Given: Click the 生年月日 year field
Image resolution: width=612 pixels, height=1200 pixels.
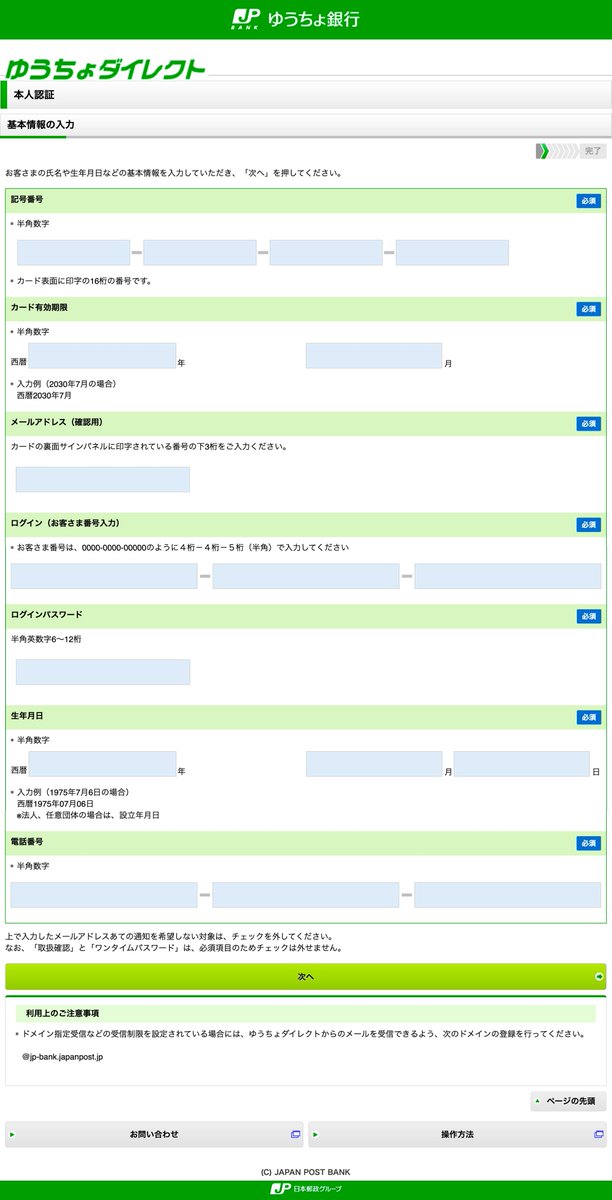Looking at the screenshot, I should tap(103, 764).
